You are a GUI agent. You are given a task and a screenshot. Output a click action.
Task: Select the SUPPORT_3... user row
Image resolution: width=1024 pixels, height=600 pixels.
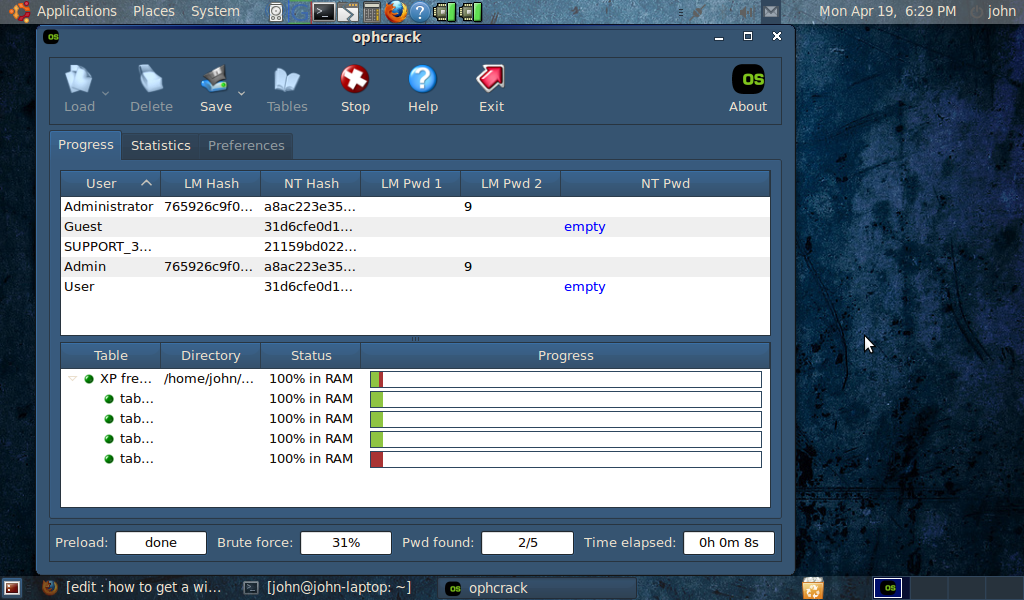tap(415, 247)
